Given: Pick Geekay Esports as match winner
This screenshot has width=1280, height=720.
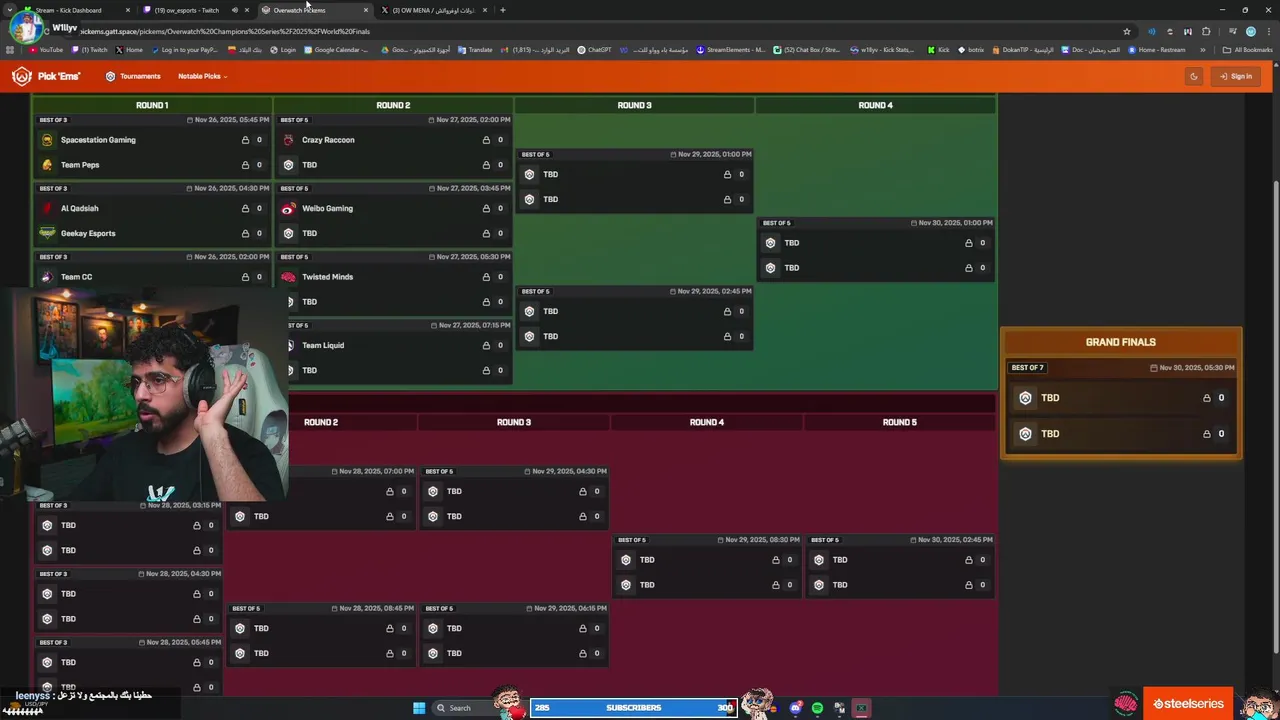Looking at the screenshot, I should (x=152, y=233).
